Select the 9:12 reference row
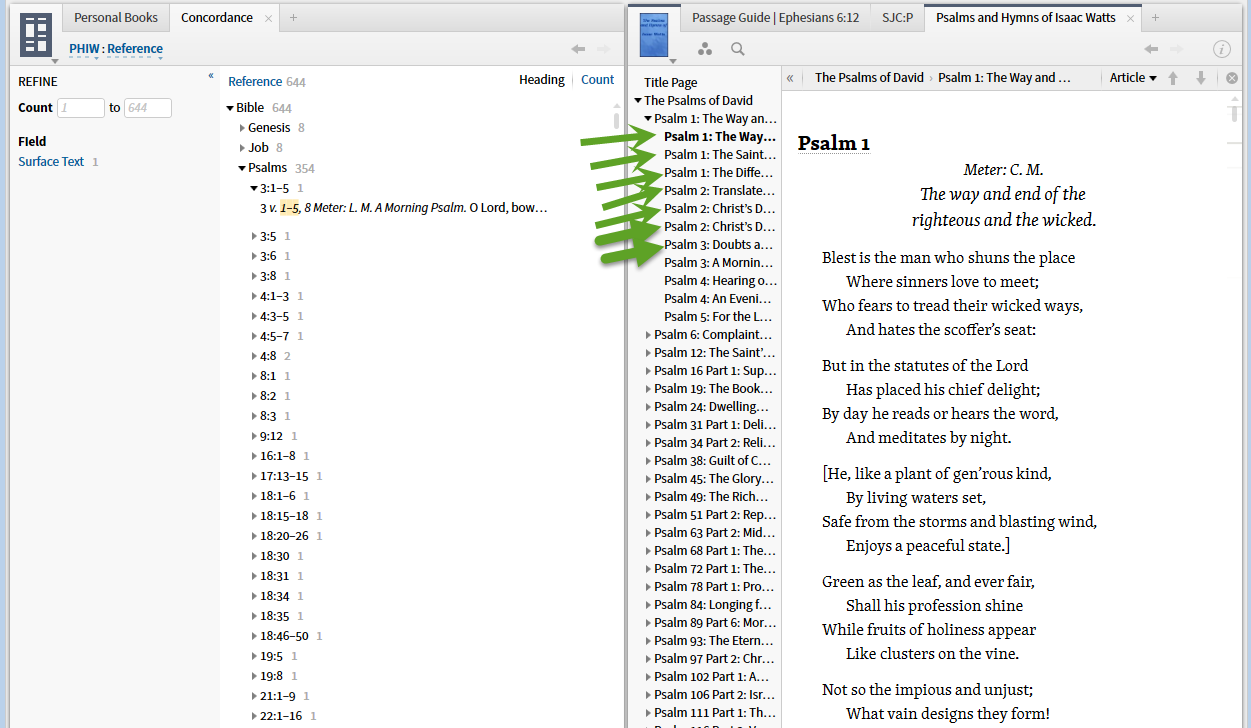This screenshot has height=728, width=1251. pyautogui.click(x=271, y=436)
